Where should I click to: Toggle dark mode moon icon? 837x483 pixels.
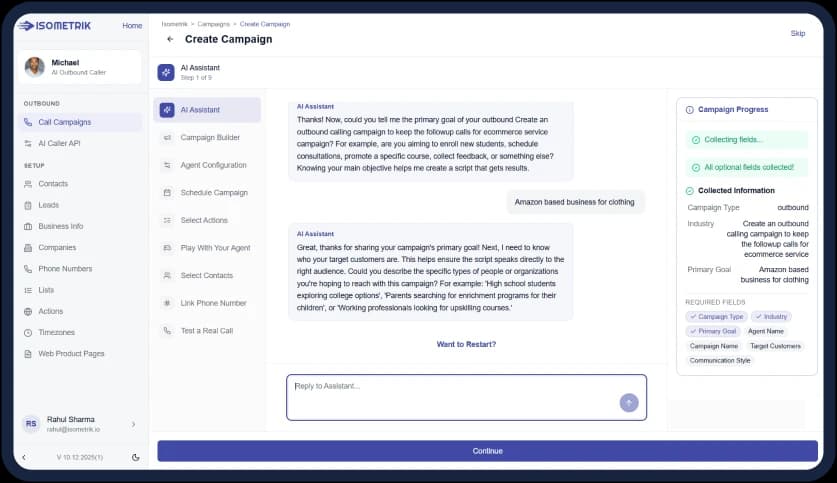point(136,457)
